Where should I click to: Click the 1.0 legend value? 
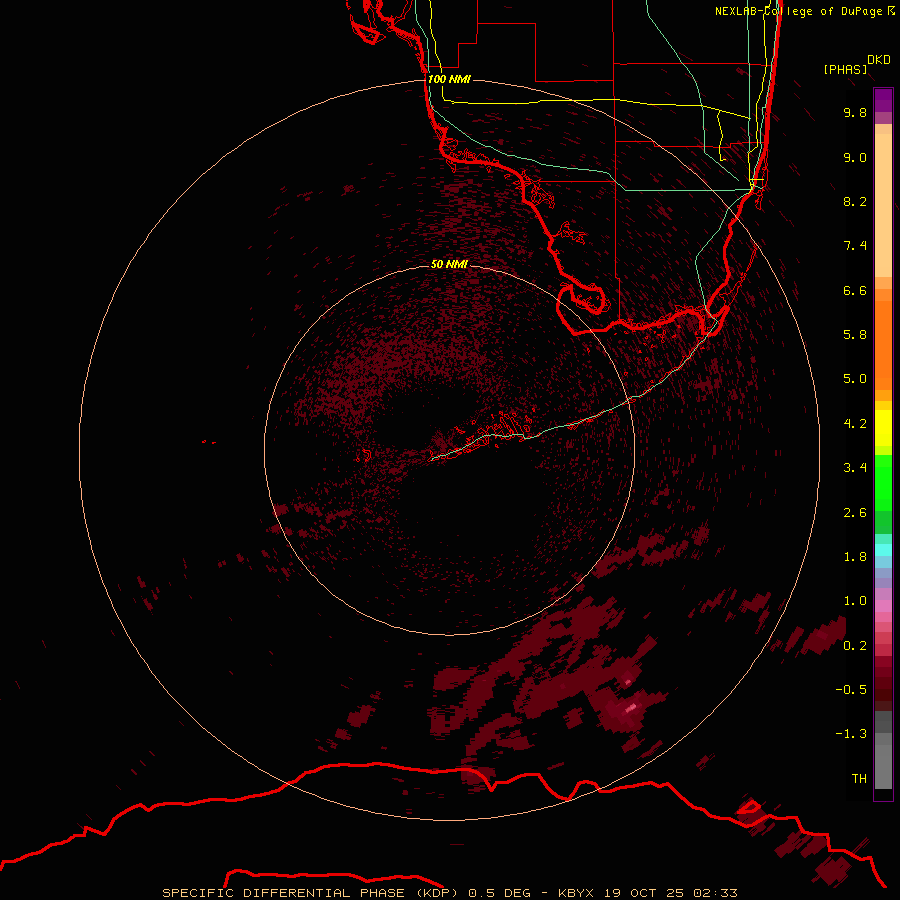(855, 601)
